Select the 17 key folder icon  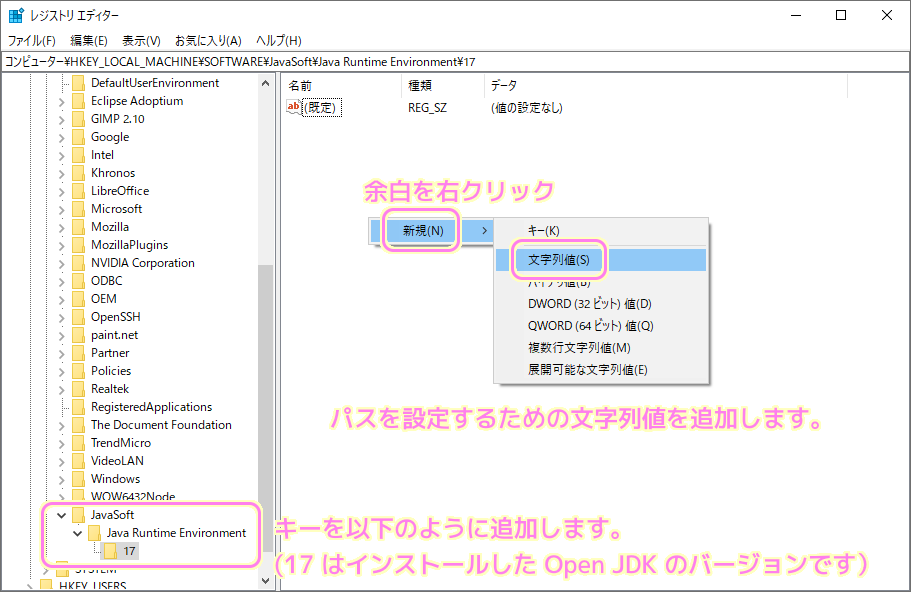click(110, 551)
